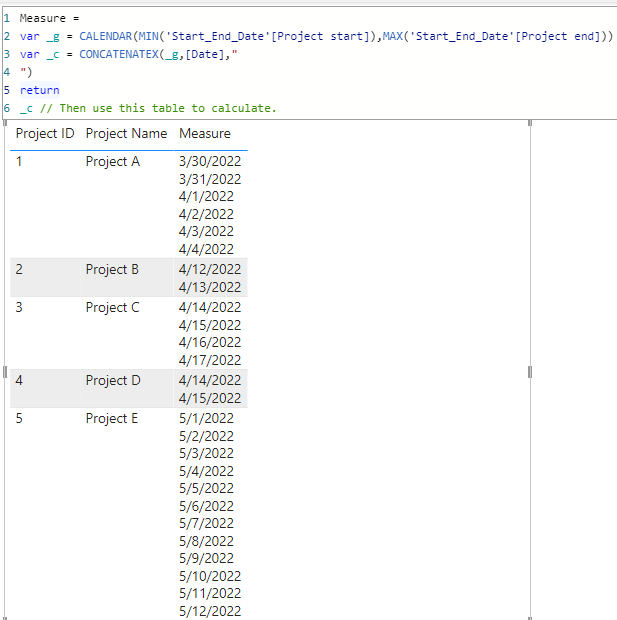The height and width of the screenshot is (620, 617).
Task: Click the table visual's left resize handle
Action: (5, 372)
